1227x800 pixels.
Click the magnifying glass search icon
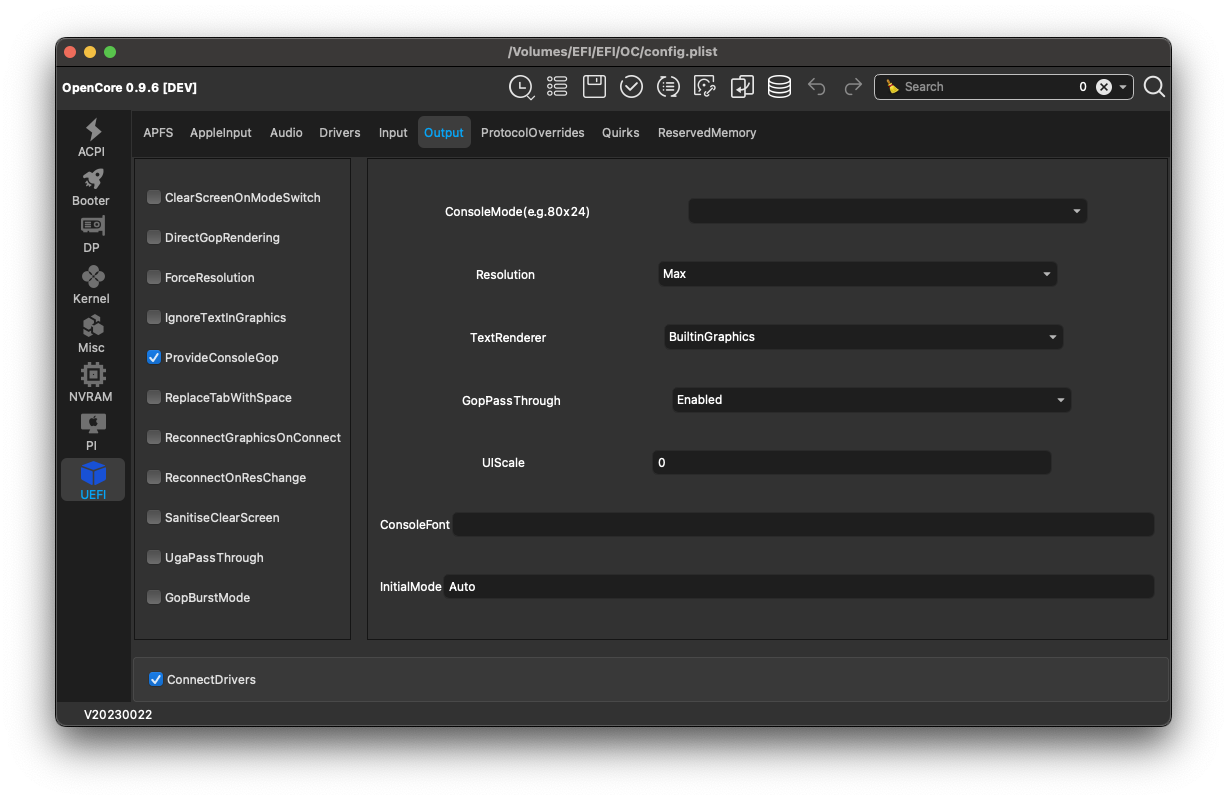[1154, 87]
